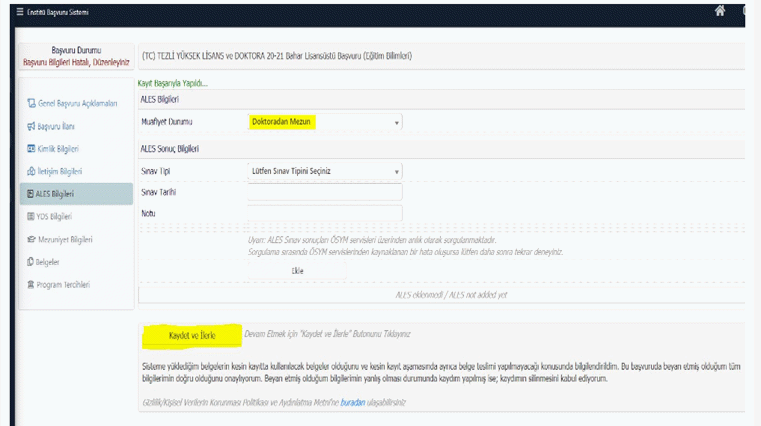Open the Sınav Tipi dropdown

click(x=323, y=171)
